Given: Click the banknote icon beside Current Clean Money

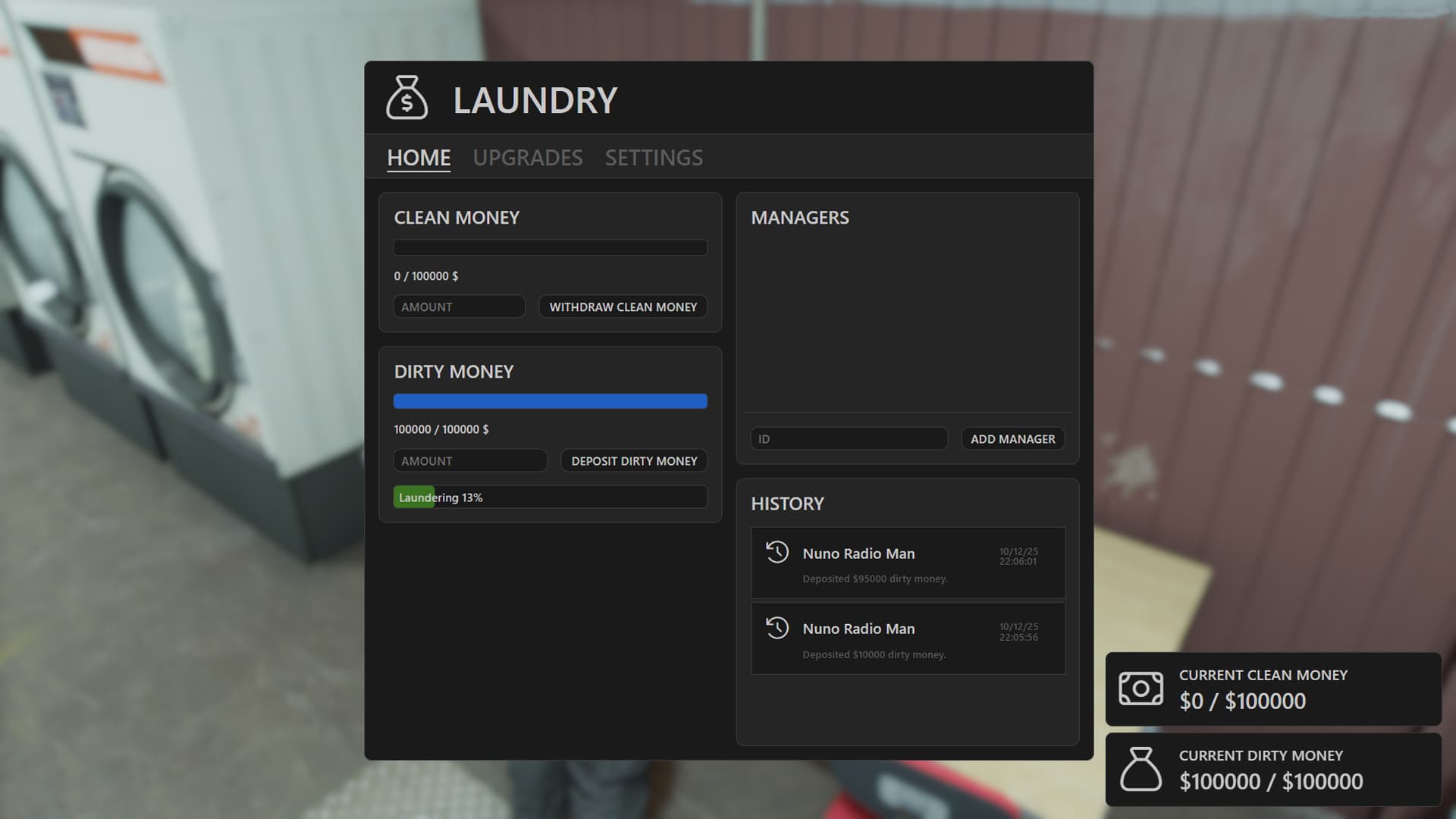Looking at the screenshot, I should [x=1141, y=689].
